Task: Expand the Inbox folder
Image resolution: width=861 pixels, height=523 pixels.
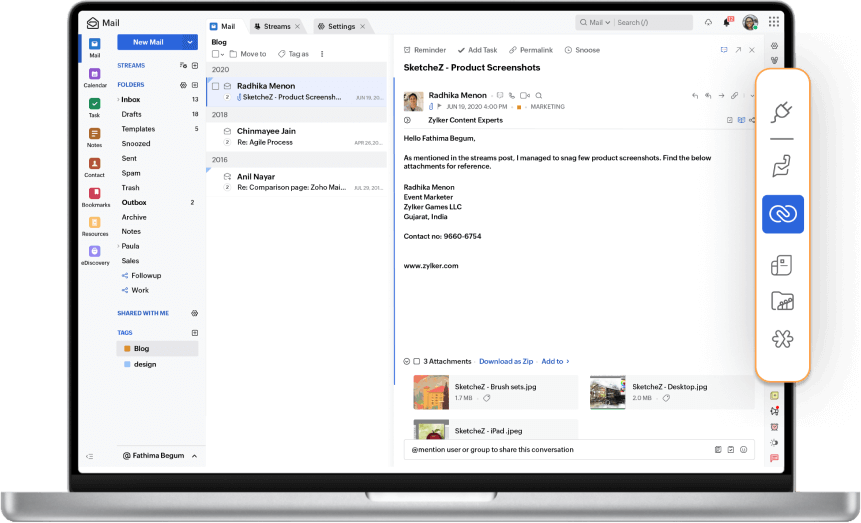Action: point(118,99)
